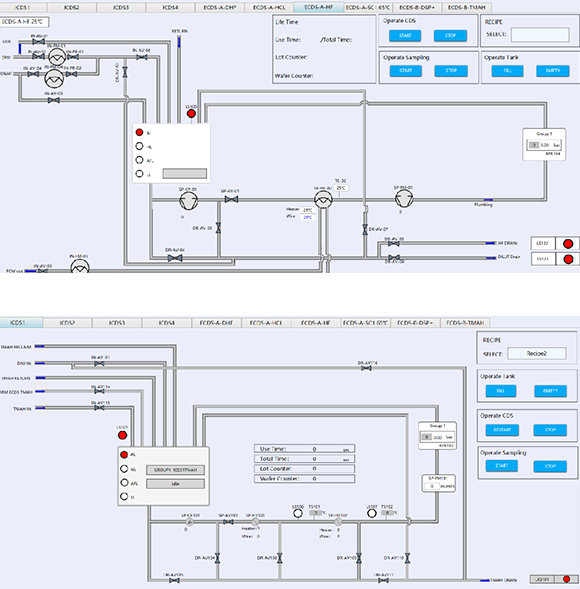Viewport: 580px width, 589px height.
Task: Open the empty RECIPE SELECT dropdown
Action: [x=540, y=35]
